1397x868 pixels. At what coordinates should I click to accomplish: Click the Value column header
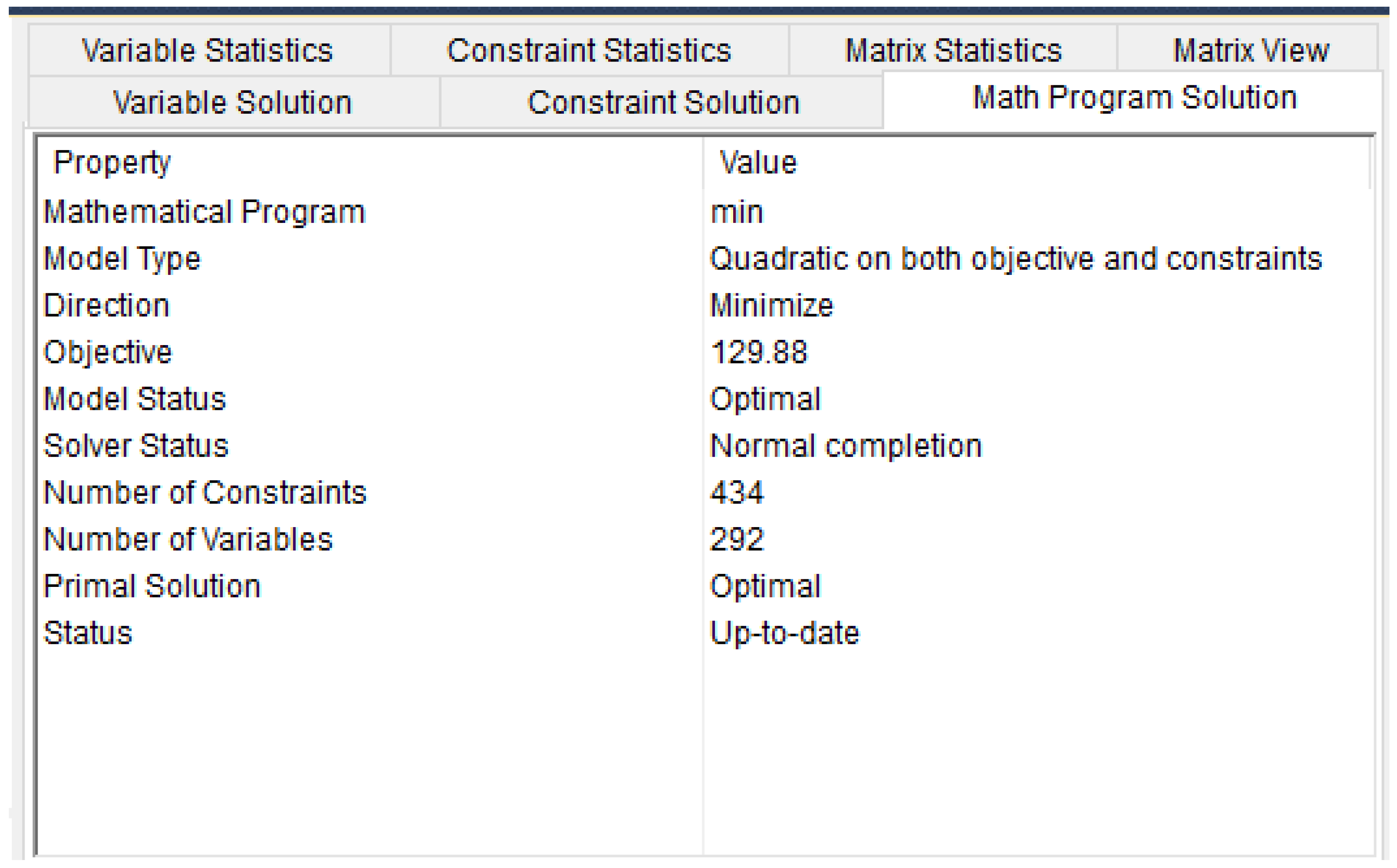758,162
